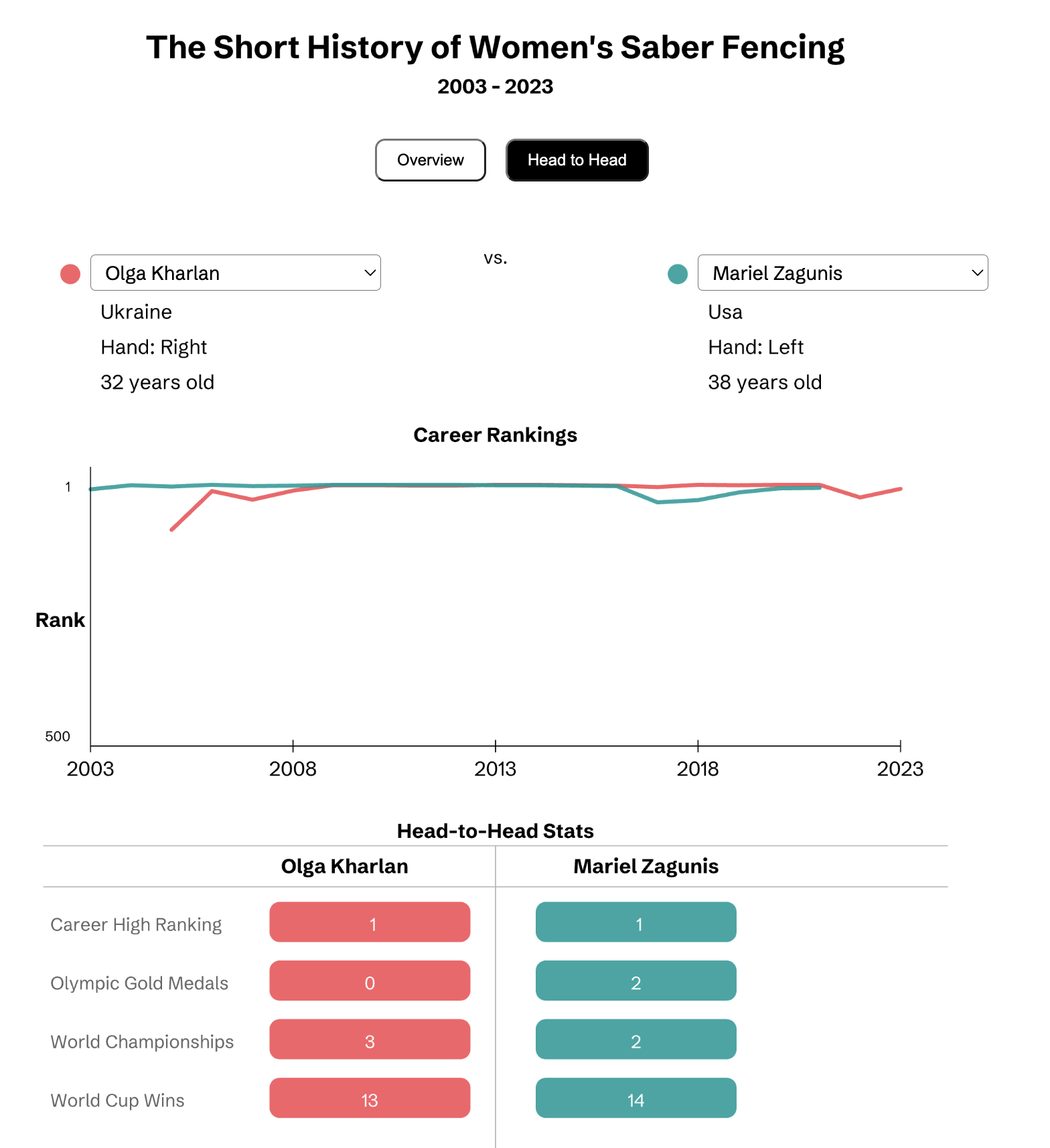Click the 2023 label on the year axis
This screenshot has height=1148, width=1050.
900,769
